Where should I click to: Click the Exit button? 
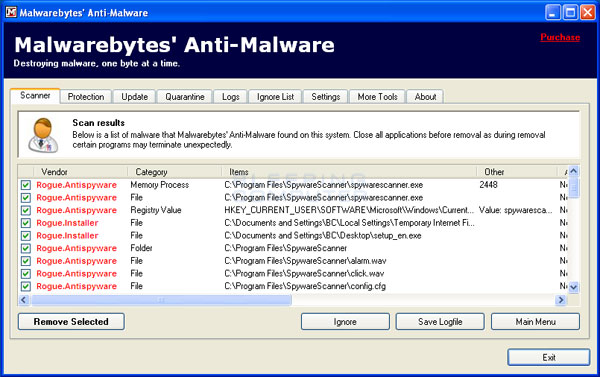click(549, 357)
